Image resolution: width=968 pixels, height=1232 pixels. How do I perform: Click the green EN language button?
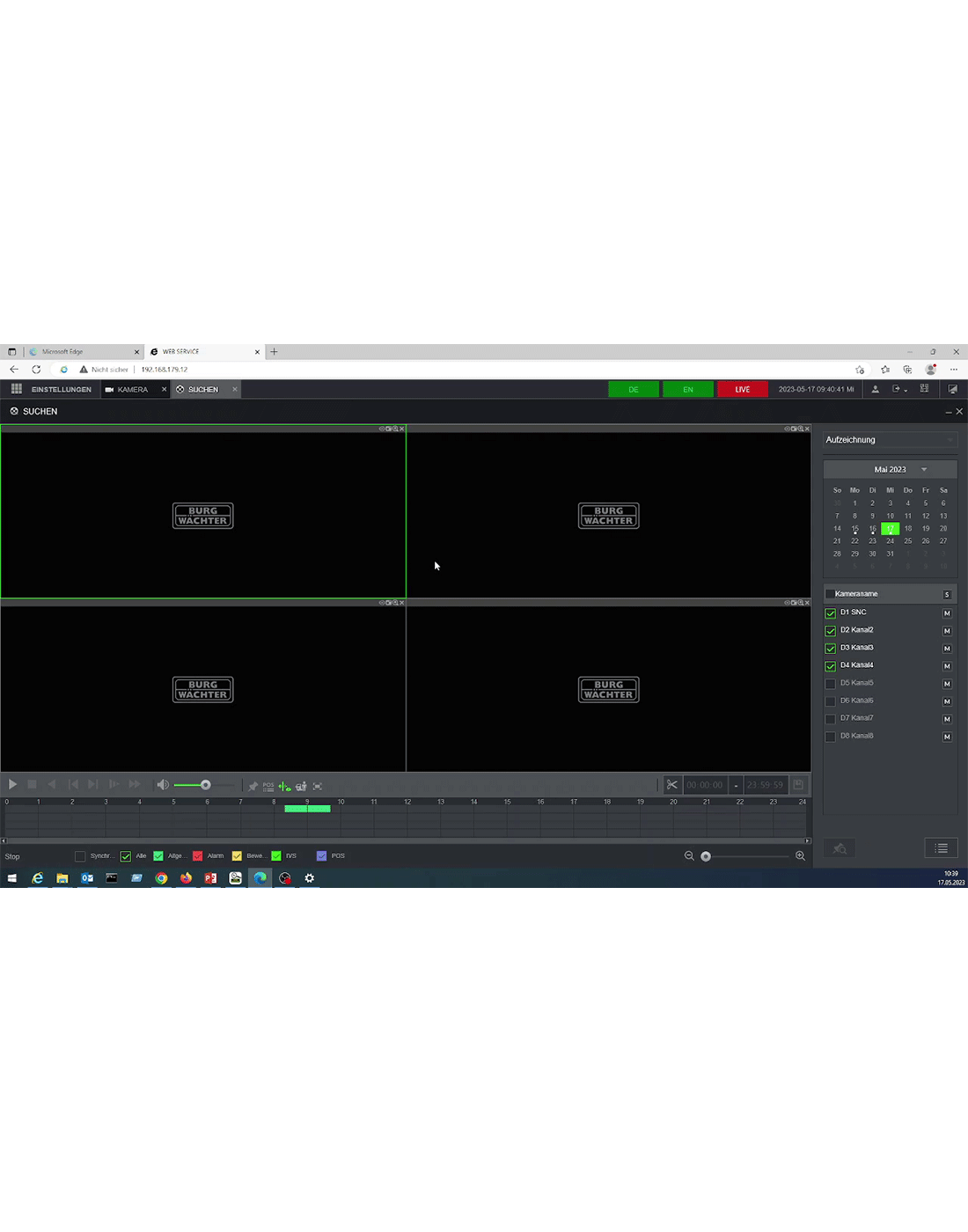[x=687, y=389]
